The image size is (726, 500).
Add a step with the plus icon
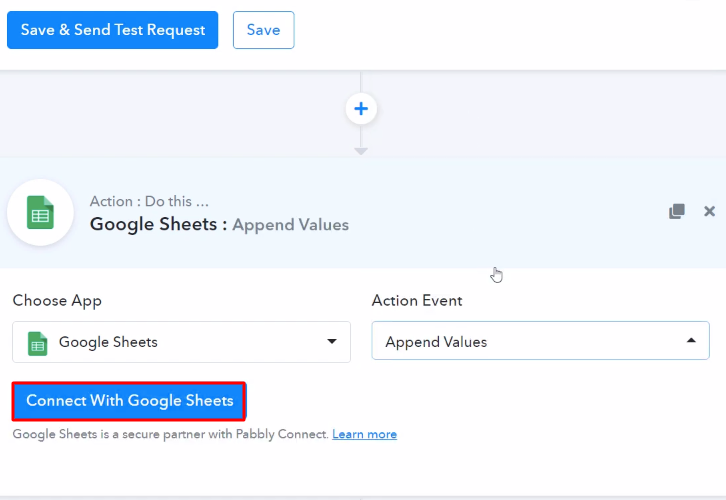(x=361, y=109)
